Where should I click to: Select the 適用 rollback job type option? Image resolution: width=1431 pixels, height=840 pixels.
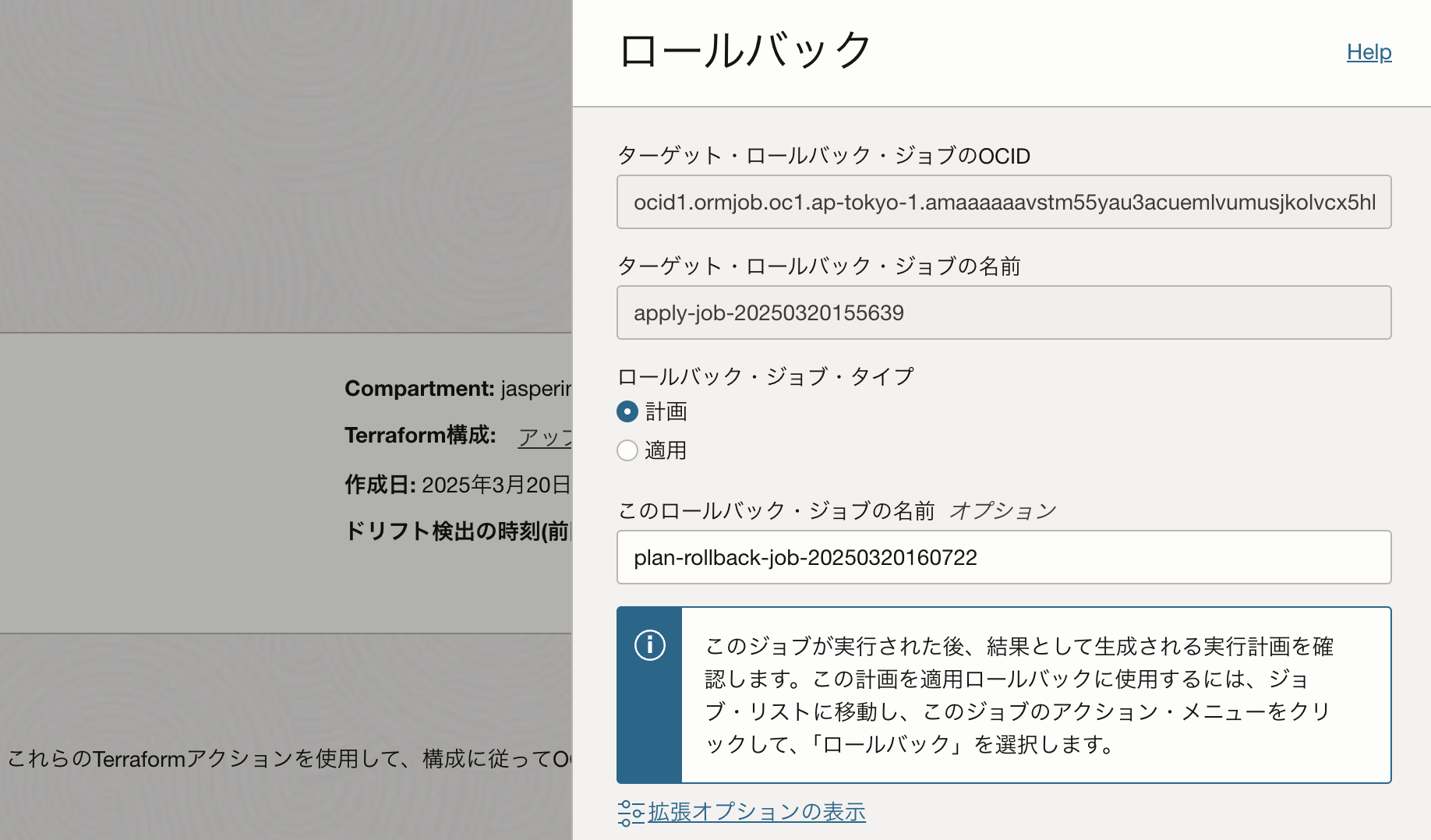pyautogui.click(x=627, y=450)
